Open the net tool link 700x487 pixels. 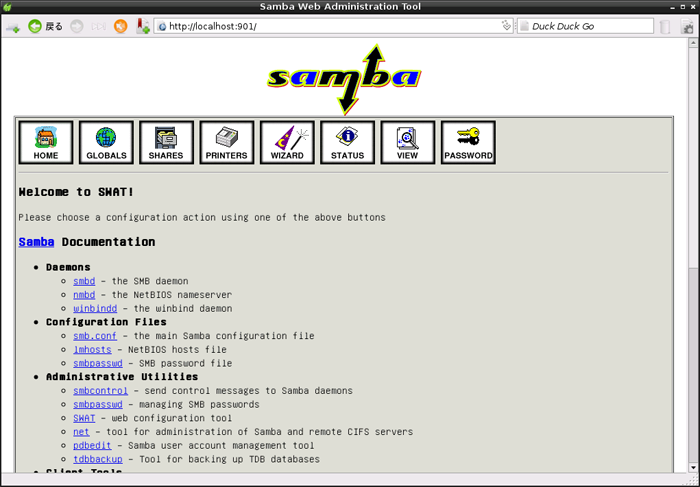pyautogui.click(x=81, y=432)
